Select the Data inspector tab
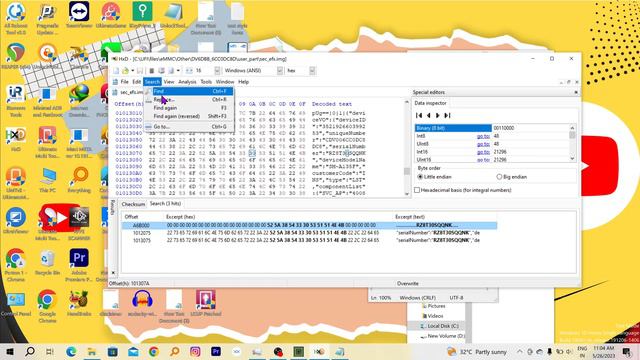Image resolution: width=640 pixels, height=360 pixels. pyautogui.click(x=430, y=103)
